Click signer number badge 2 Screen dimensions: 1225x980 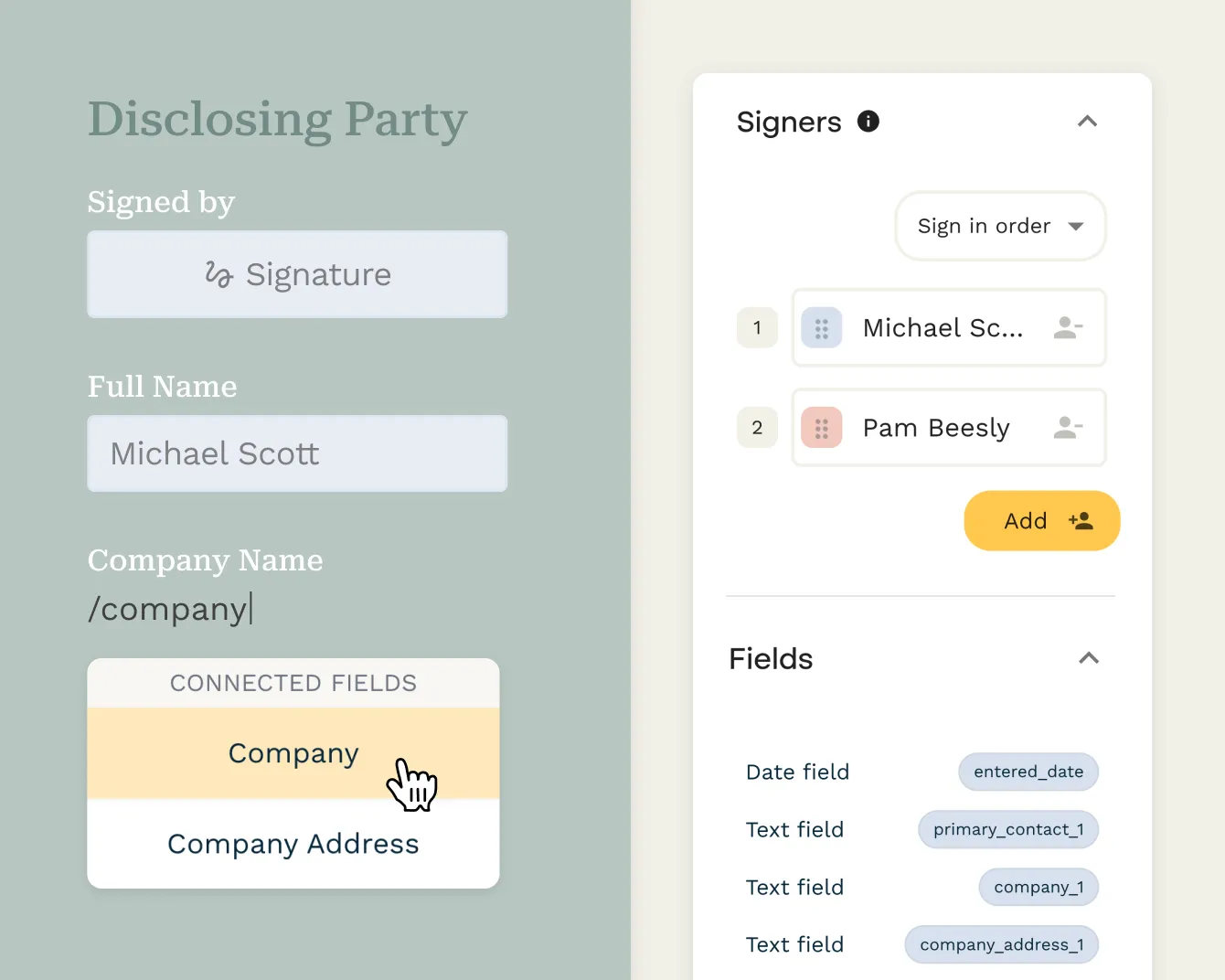point(757,427)
